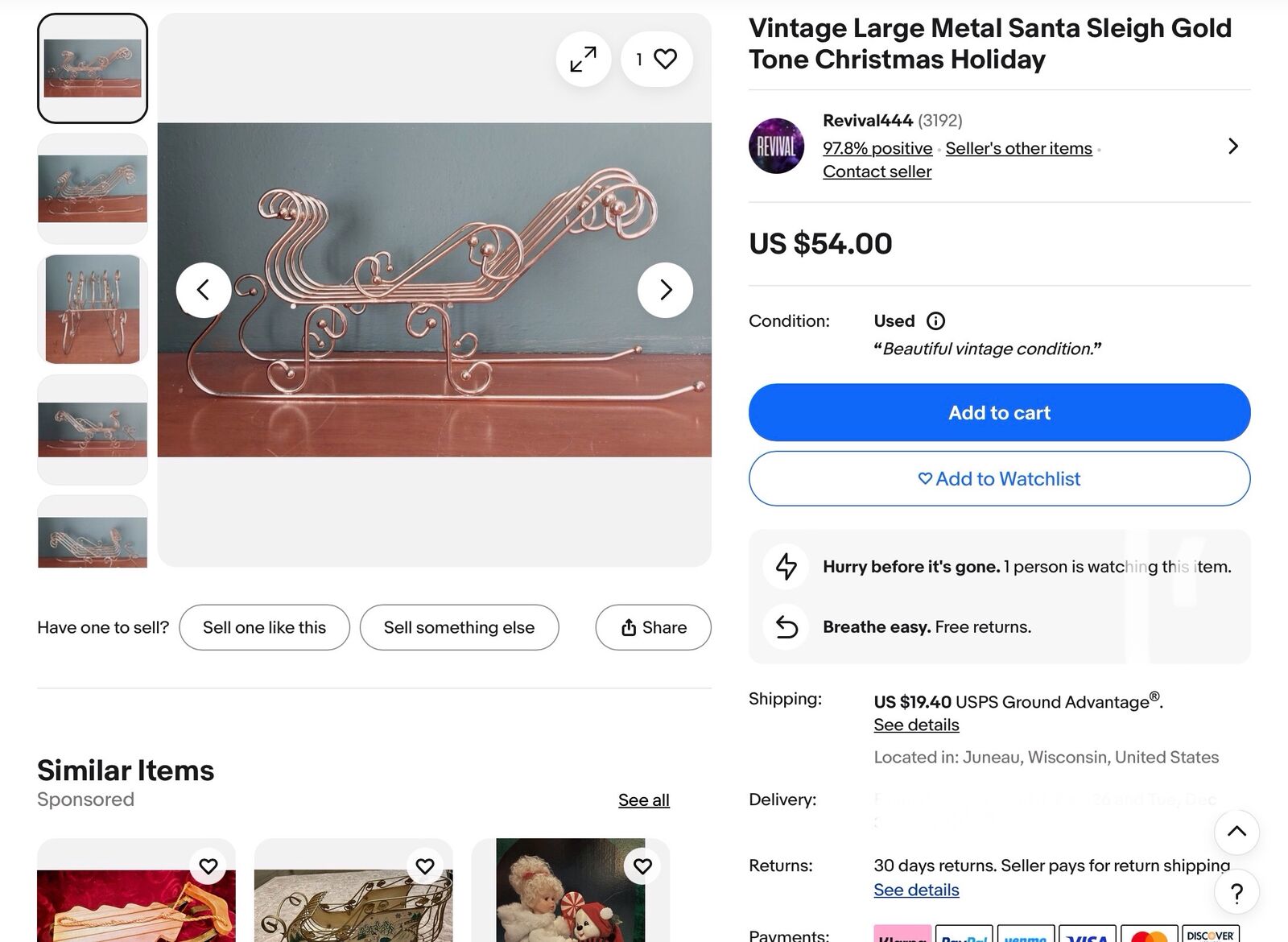View shipping See details link
1288x942 pixels.
coord(916,725)
